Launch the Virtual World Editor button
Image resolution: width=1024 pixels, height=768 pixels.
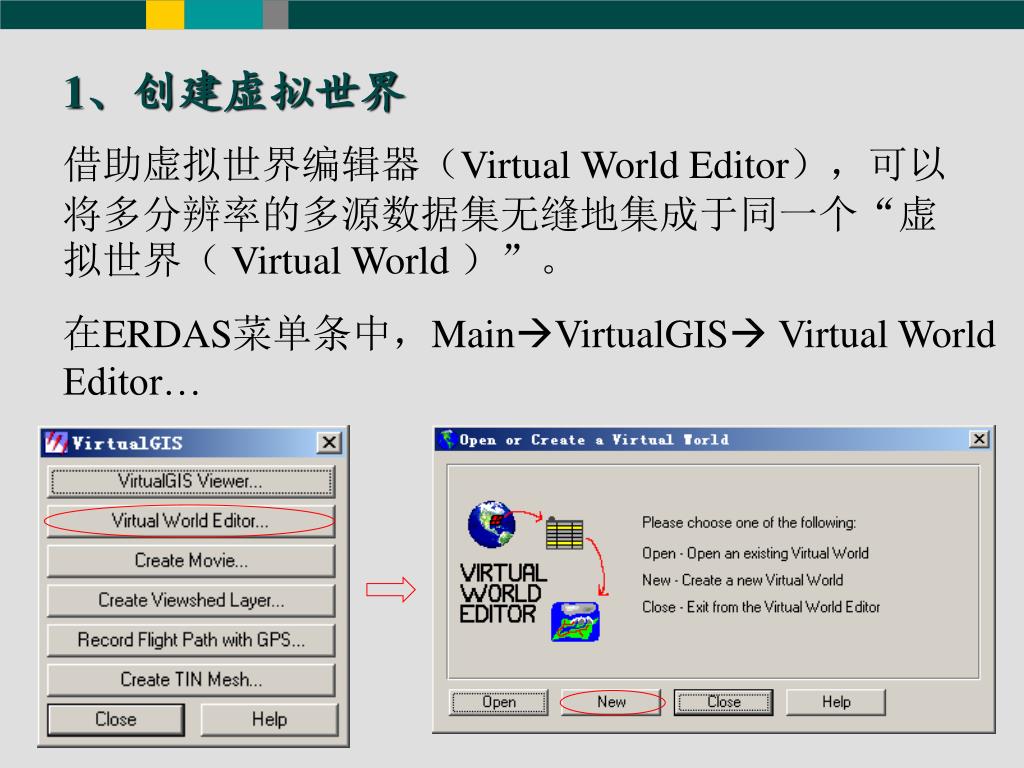(191, 521)
